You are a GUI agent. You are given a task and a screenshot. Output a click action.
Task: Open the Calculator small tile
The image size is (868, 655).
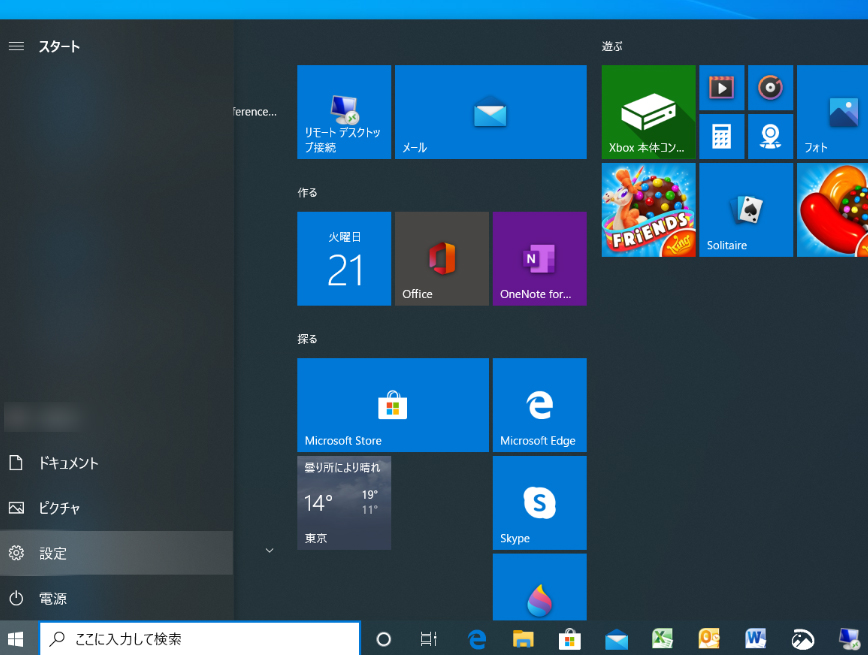[721, 136]
